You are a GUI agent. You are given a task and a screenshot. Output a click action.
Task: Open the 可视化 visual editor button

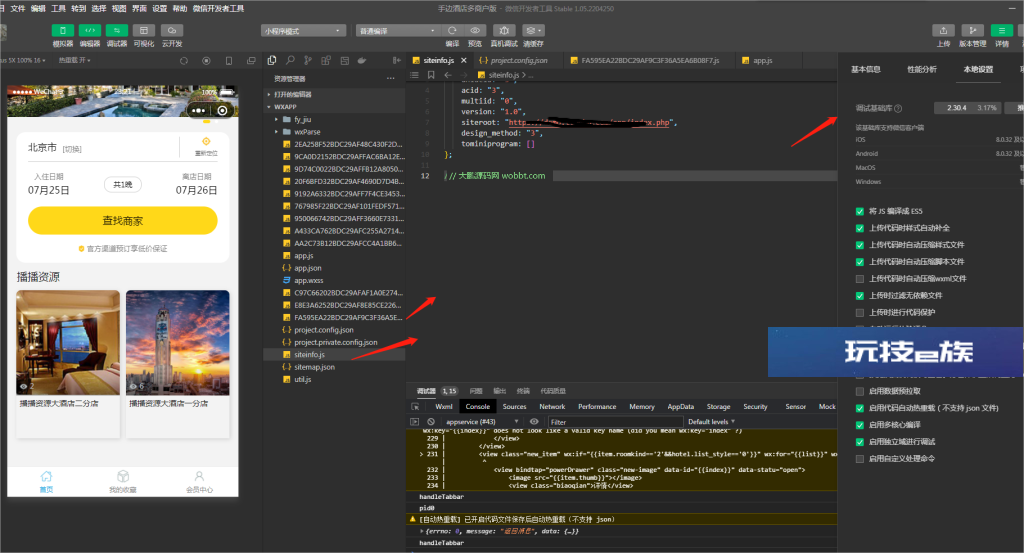click(144, 30)
